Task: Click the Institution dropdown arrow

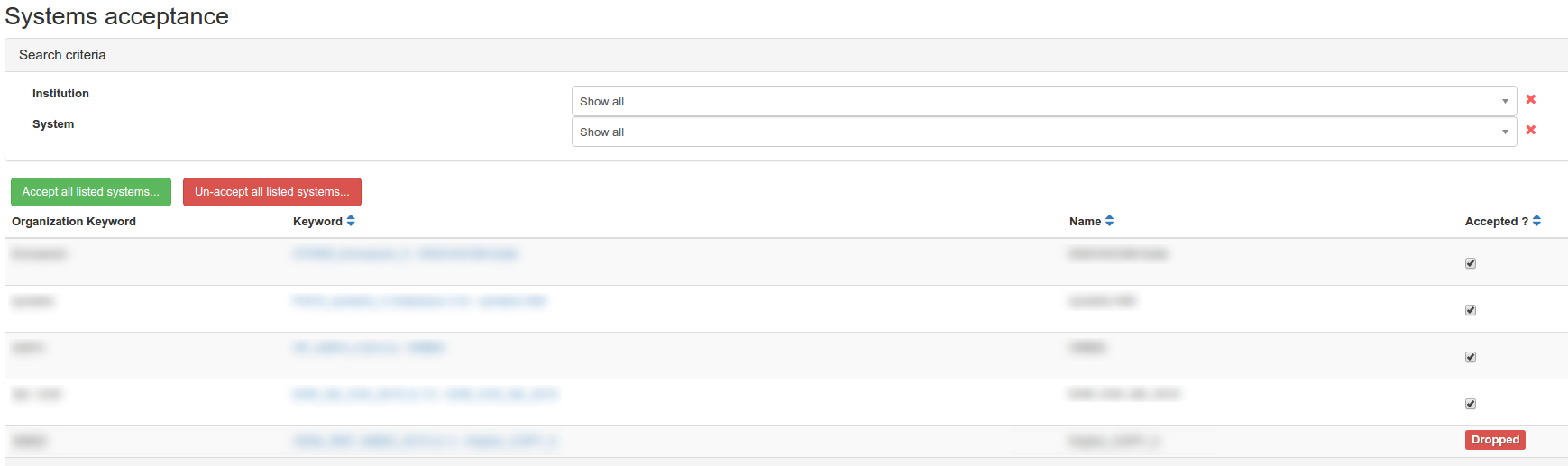Action: (x=1505, y=101)
